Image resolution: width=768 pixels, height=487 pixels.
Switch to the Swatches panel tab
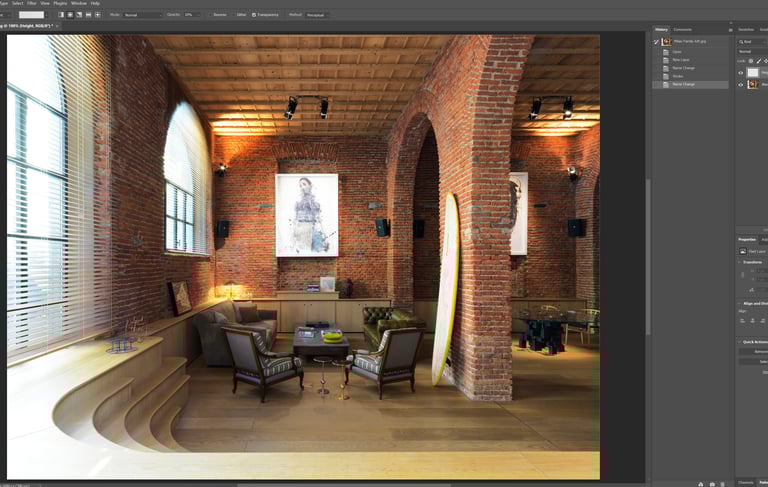click(x=746, y=30)
